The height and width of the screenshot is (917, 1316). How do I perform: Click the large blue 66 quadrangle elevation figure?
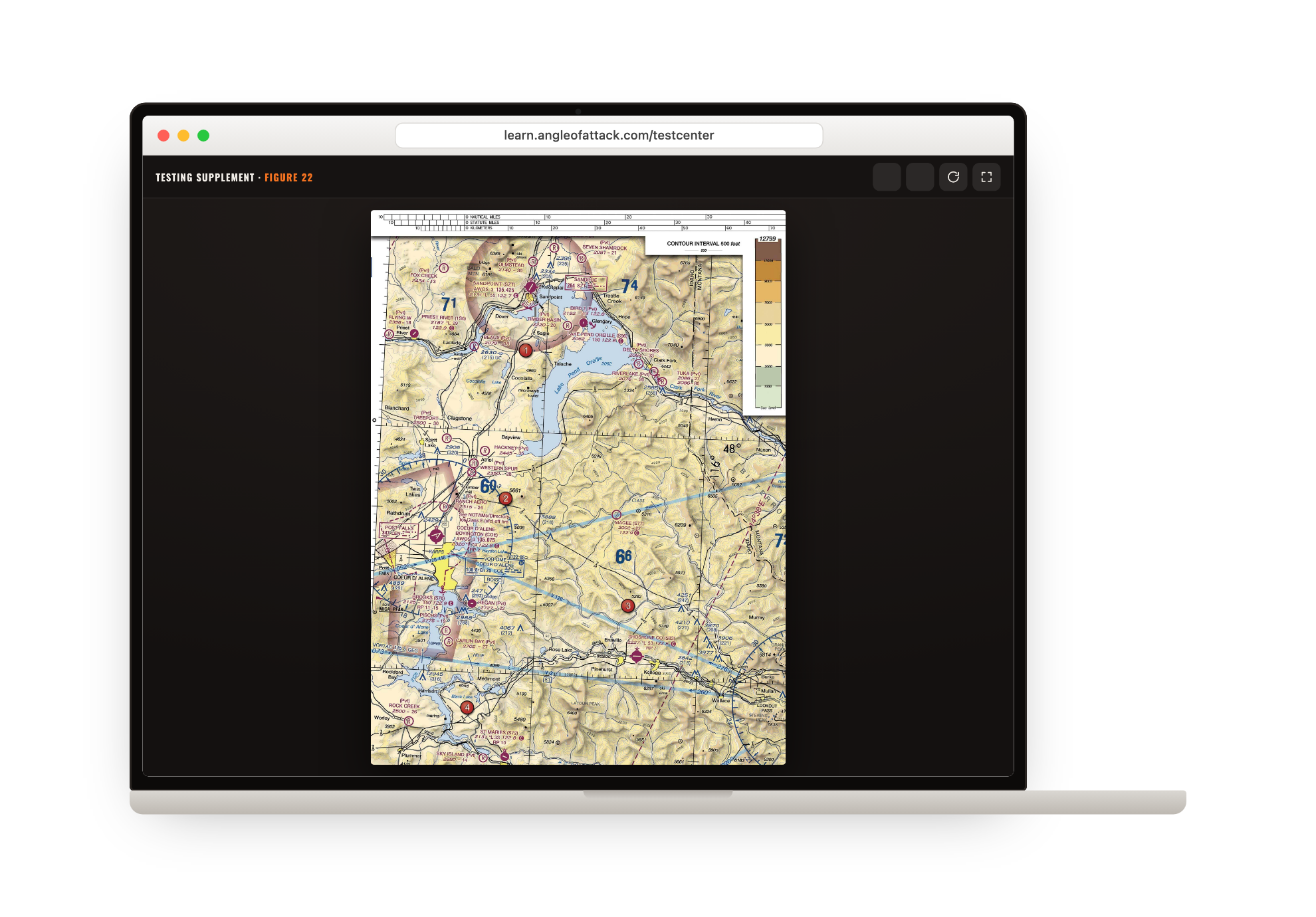623,556
